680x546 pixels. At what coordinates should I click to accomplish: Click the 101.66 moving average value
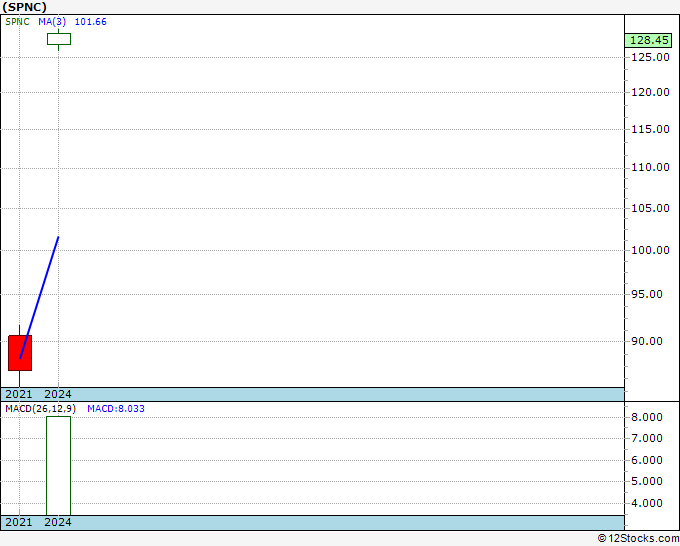90,21
